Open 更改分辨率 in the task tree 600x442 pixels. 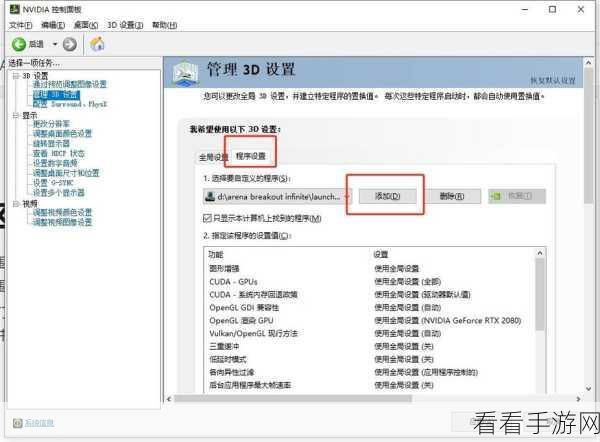51,124
